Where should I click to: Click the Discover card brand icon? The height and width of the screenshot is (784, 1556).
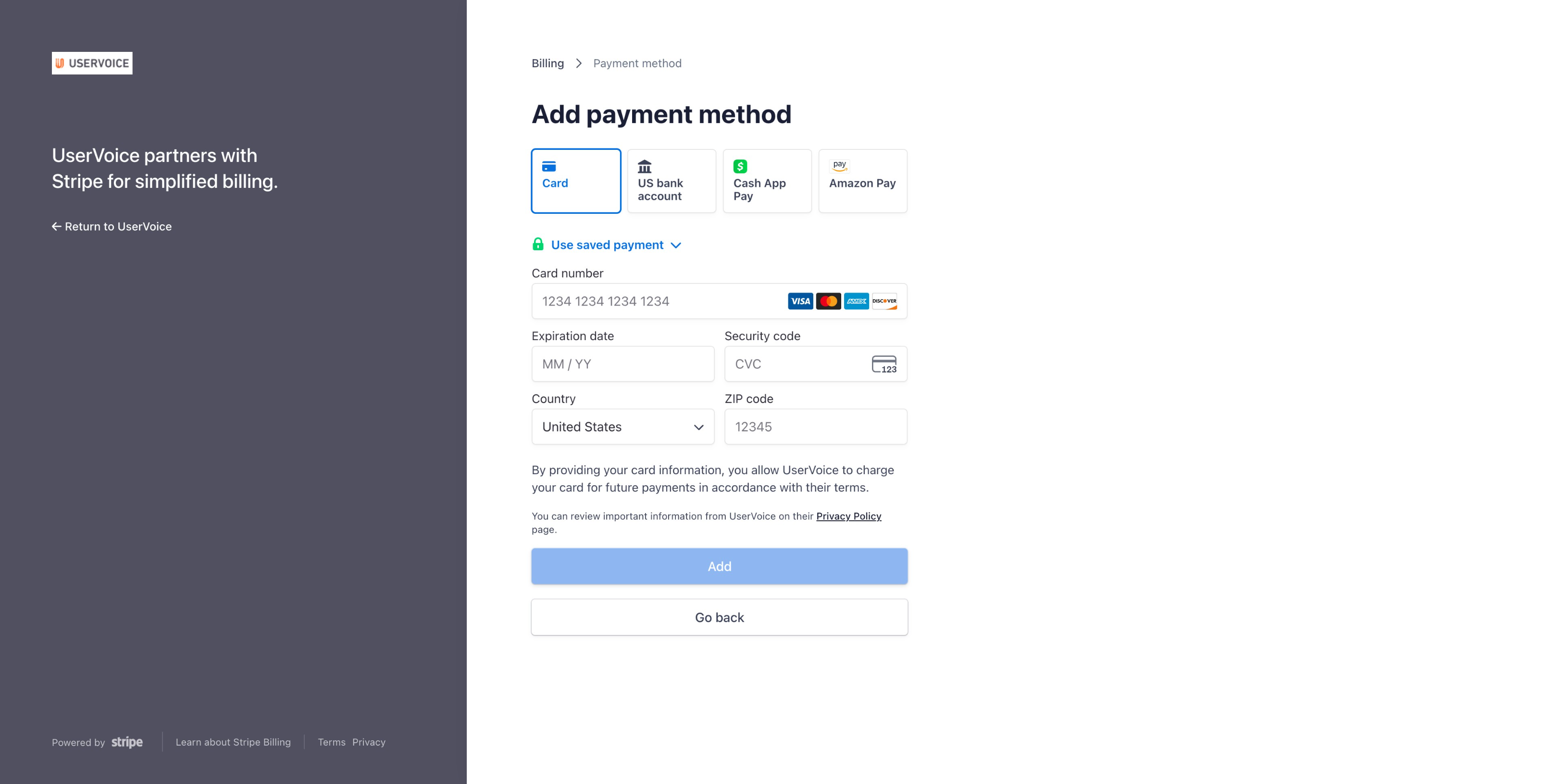coord(884,301)
